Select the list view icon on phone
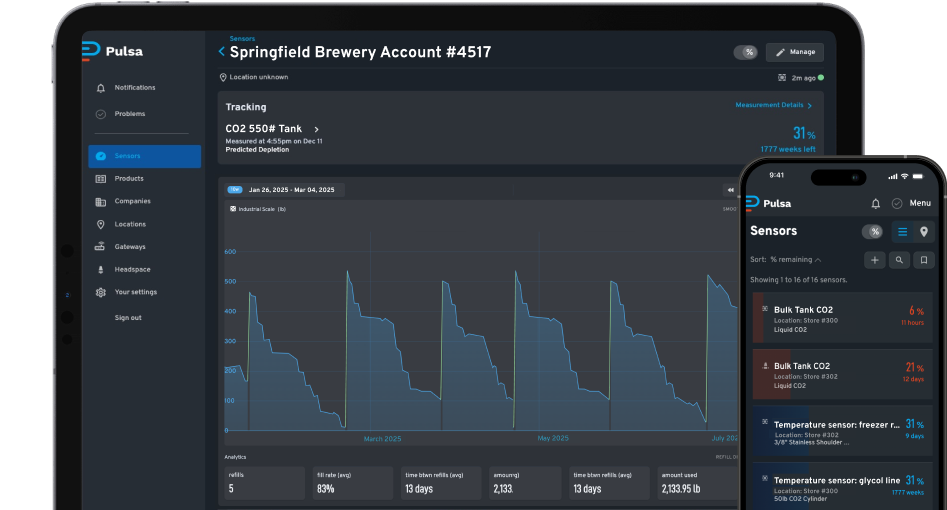This screenshot has height=510, width=947. click(902, 232)
